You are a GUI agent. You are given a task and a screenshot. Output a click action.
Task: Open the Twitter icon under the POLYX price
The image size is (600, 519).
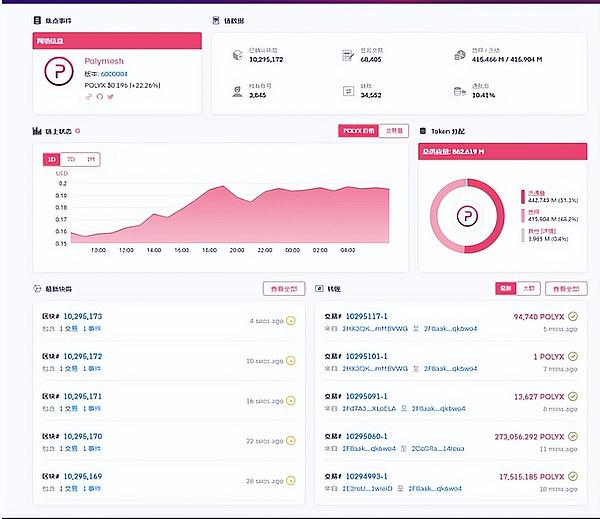[110, 96]
